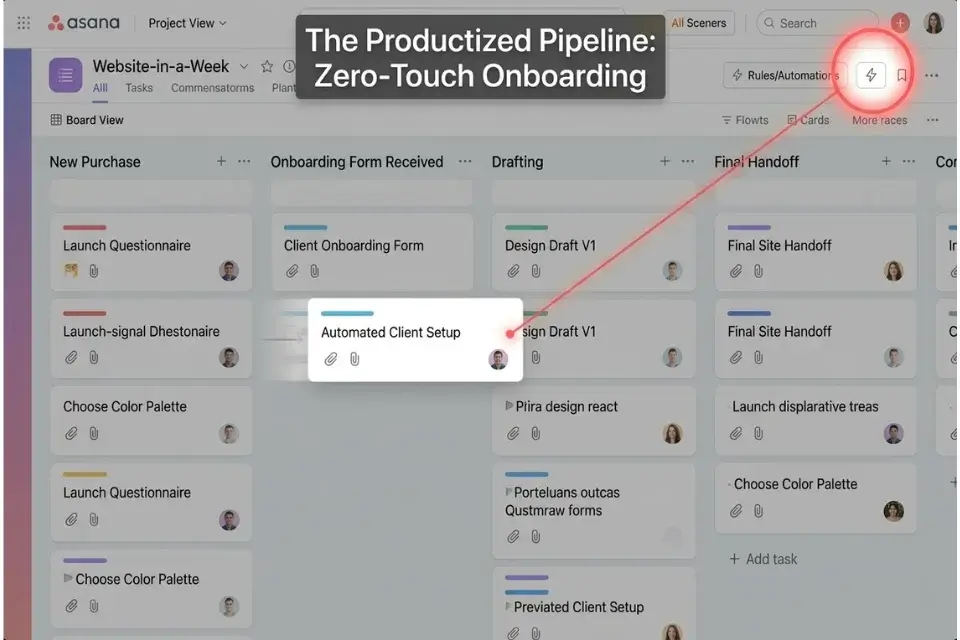
Task: Switch to the Tasks tab
Action: pyautogui.click(x=139, y=87)
